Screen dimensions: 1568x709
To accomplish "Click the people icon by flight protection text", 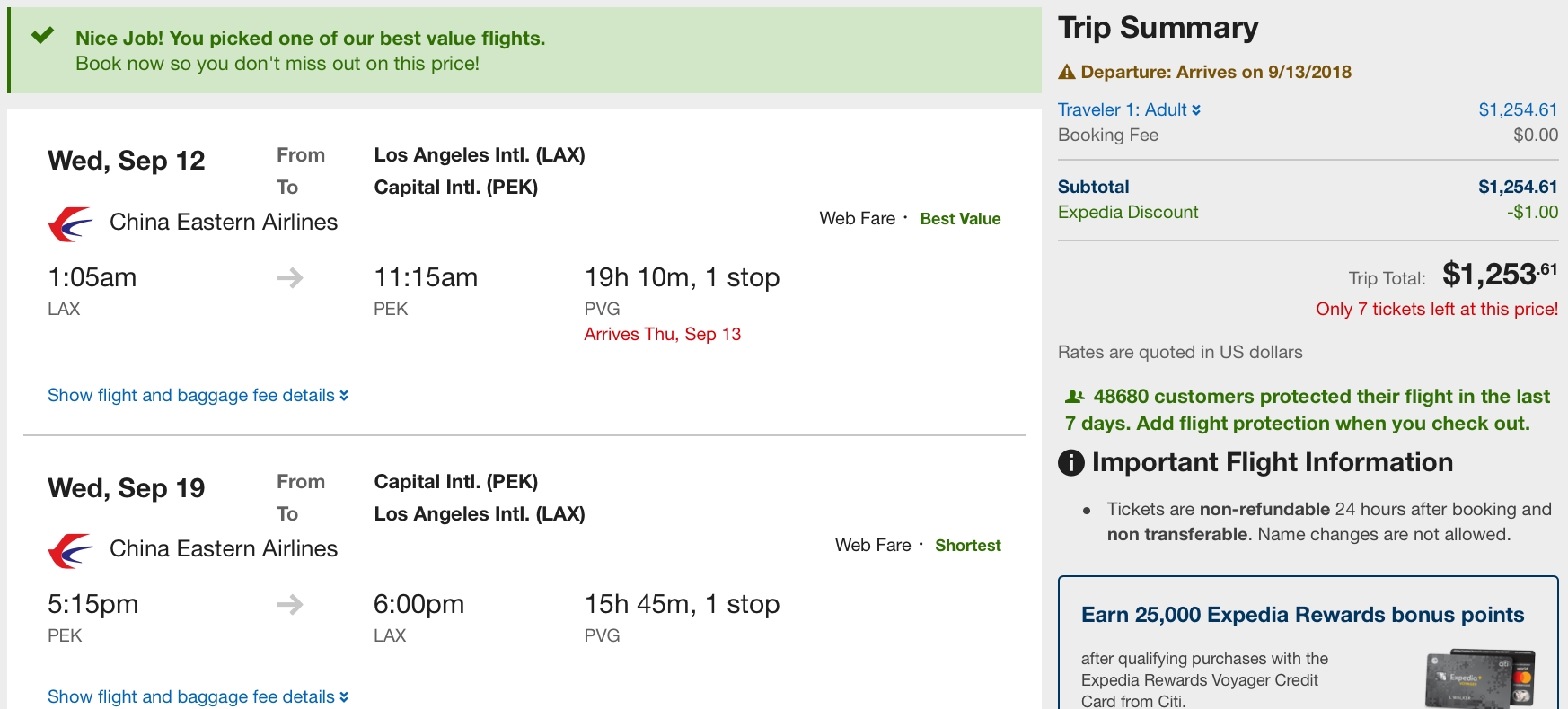I will (1074, 397).
